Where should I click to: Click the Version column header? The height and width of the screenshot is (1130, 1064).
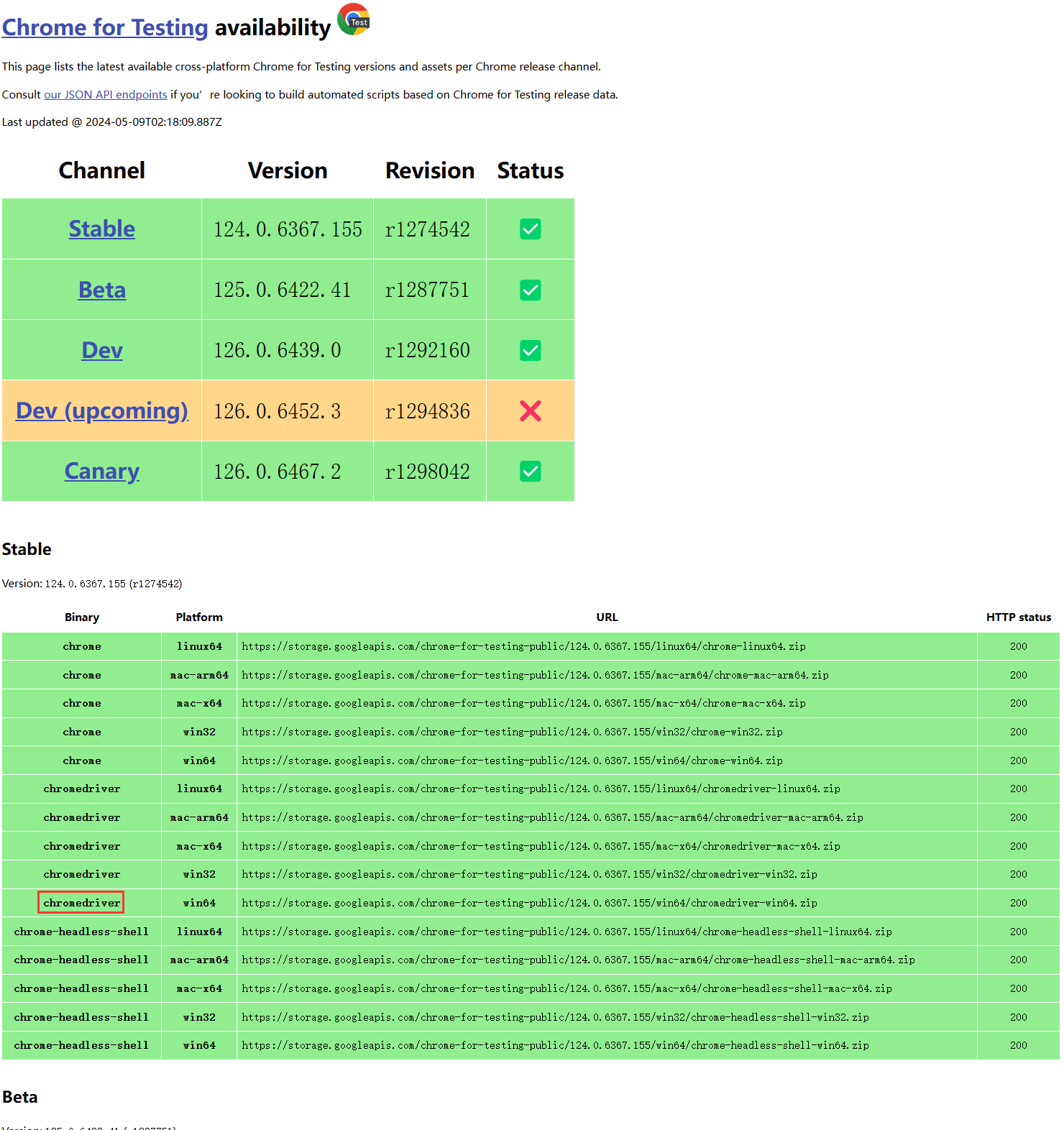(x=288, y=170)
